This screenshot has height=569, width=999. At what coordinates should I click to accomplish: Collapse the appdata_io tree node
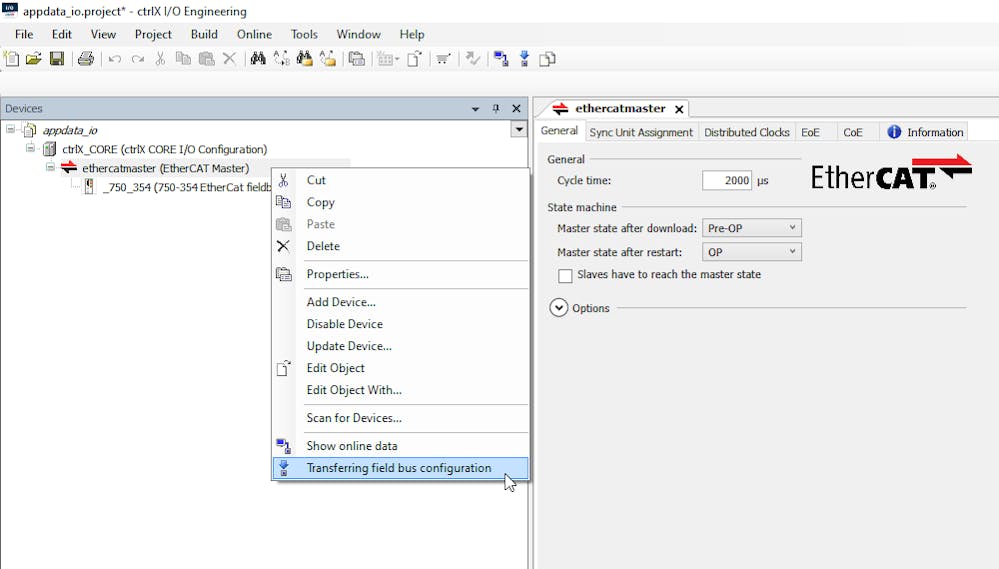tap(11, 129)
